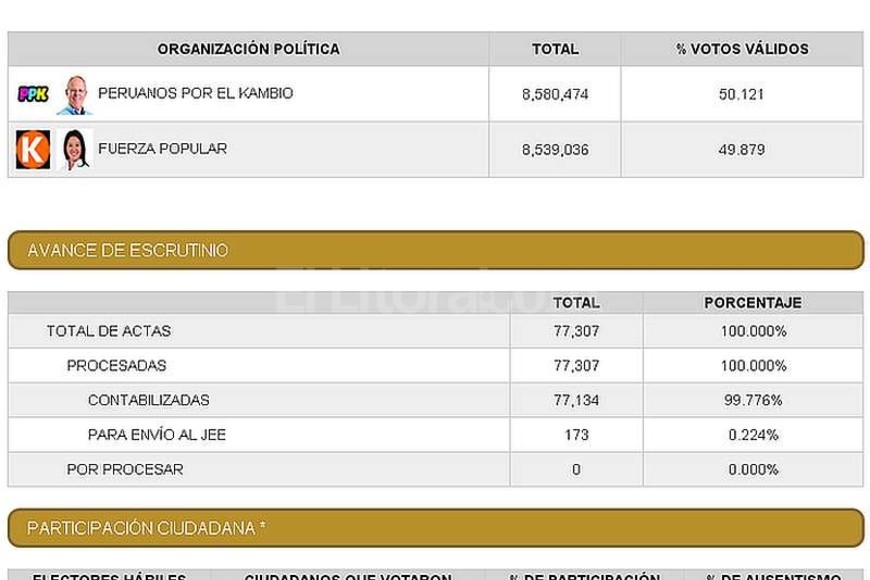Select the Contabilizadas row label

pos(148,400)
